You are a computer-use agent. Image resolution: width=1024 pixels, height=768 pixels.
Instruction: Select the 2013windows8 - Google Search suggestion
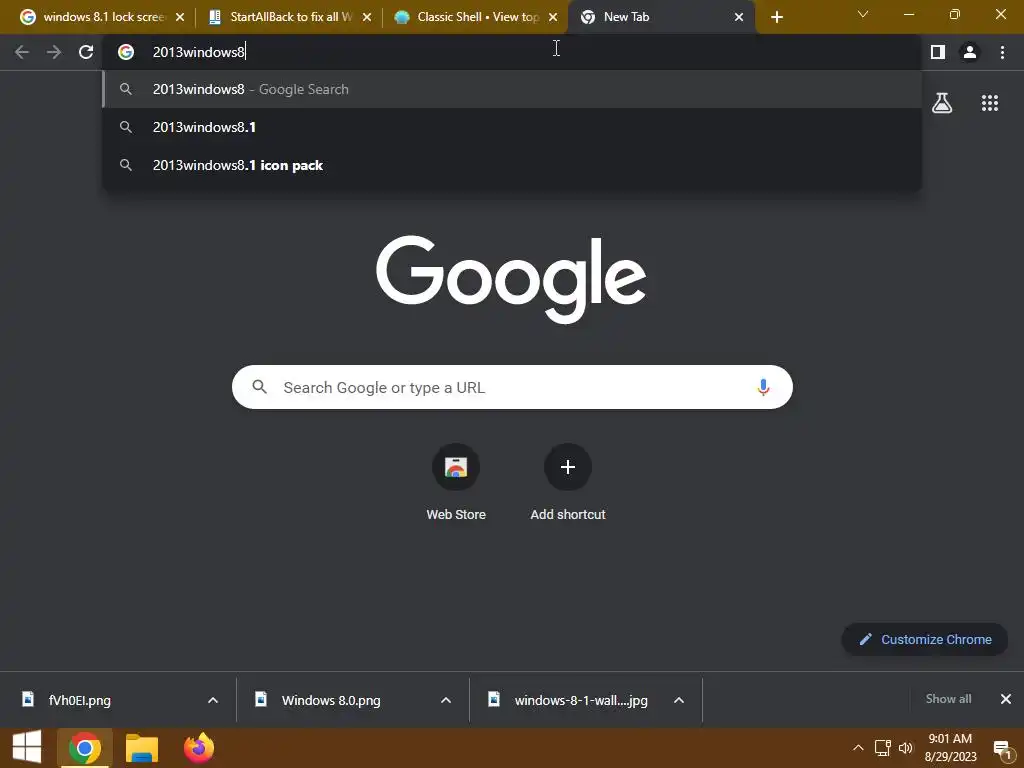512,89
